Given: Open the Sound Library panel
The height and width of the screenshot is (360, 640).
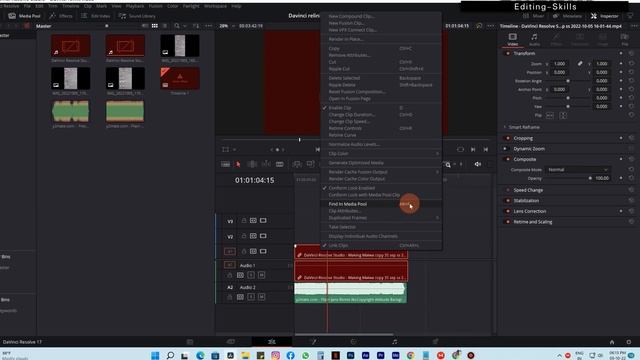Looking at the screenshot, I should [x=137, y=16].
